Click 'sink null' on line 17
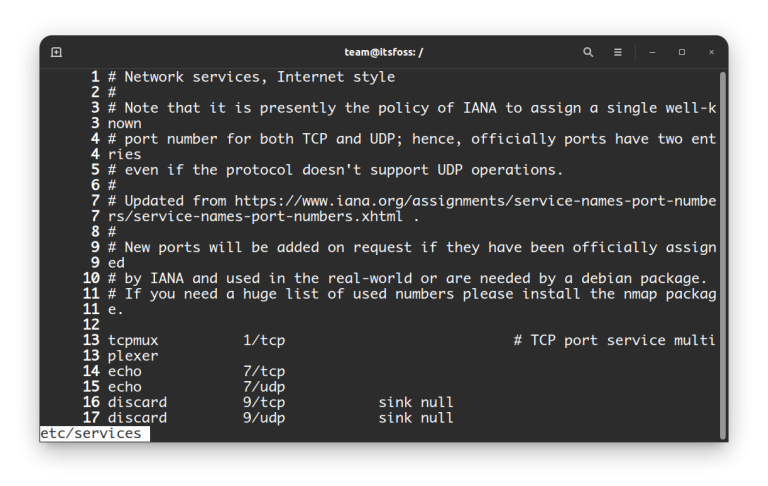Viewport: 768px width, 486px height. (x=415, y=417)
